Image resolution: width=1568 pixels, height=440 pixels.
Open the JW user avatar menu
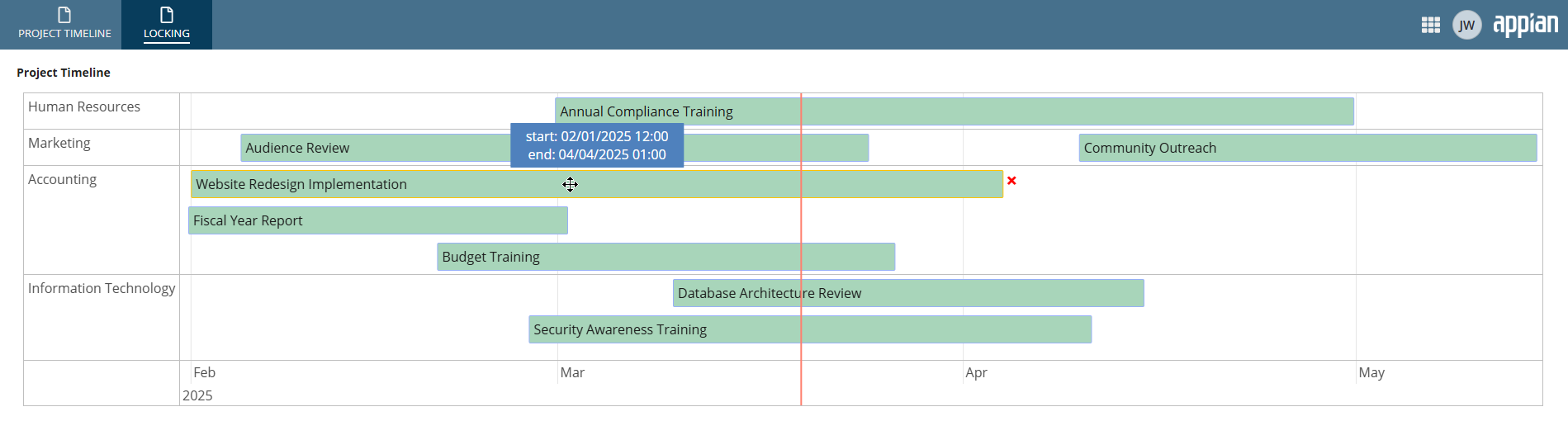pos(1467,25)
